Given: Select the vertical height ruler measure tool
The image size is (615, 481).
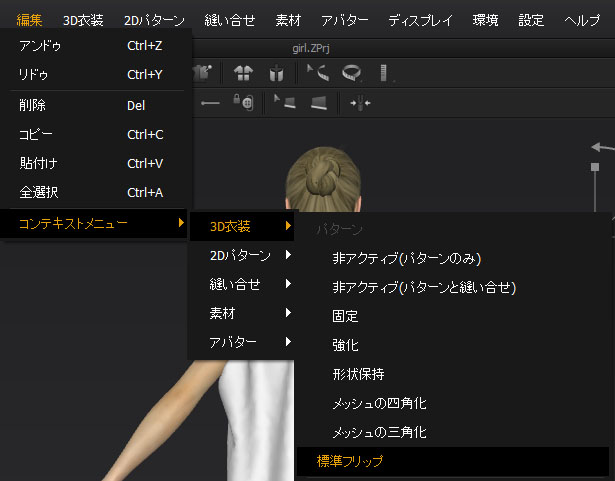Looking at the screenshot, I should (384, 73).
